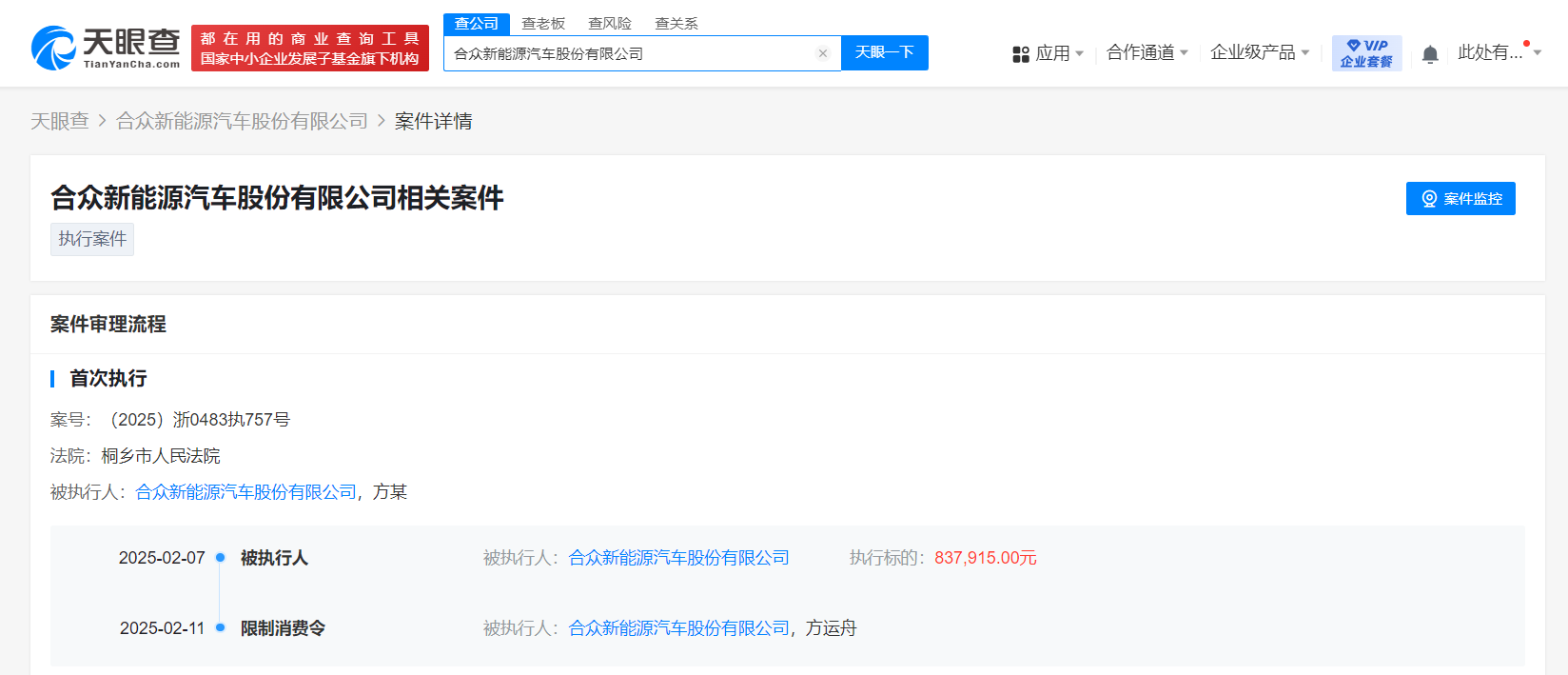The image size is (1568, 675).
Task: Open 合众新能源汽车股份有限公司 breadcrumb link
Action: (242, 121)
